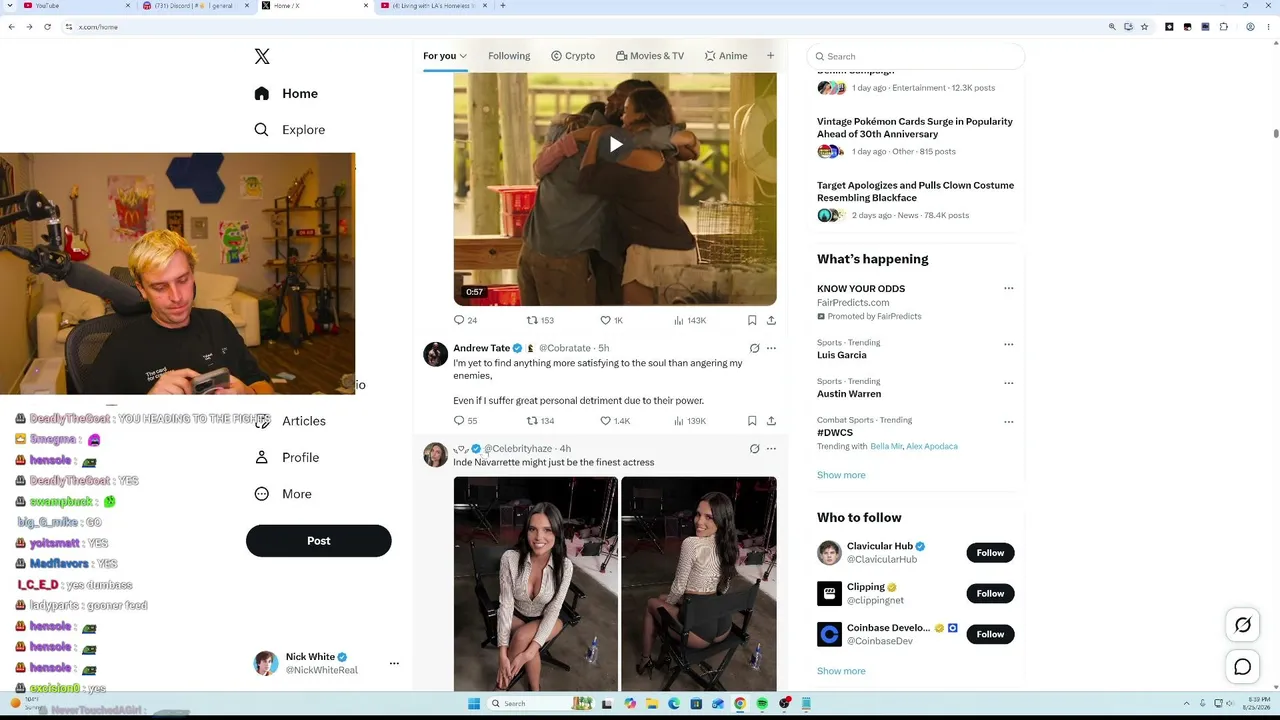
Task: Open Spotify from the taskbar
Action: pyautogui.click(x=762, y=704)
